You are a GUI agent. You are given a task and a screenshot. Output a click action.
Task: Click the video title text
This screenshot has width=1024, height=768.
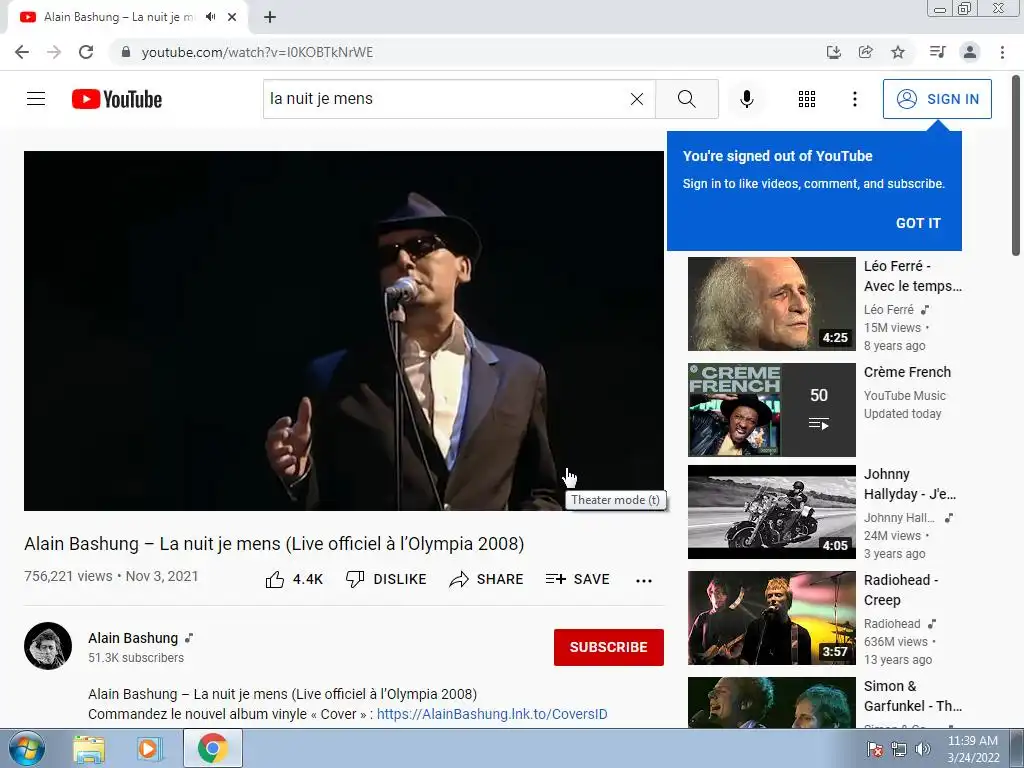click(x=274, y=544)
